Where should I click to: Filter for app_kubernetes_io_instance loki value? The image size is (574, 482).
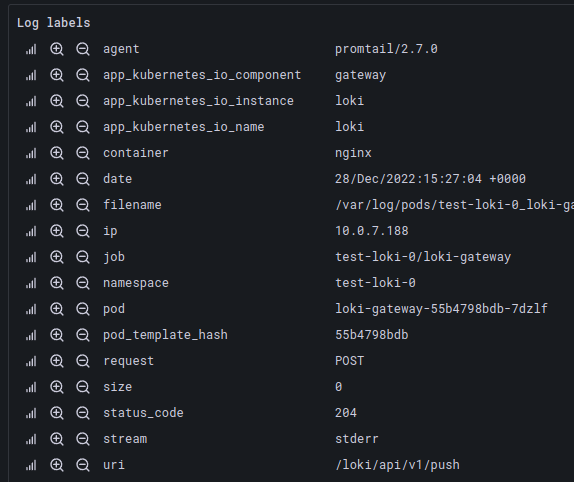click(57, 101)
